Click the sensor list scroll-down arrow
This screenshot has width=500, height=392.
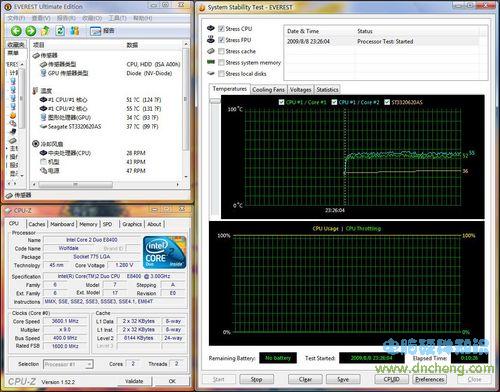pyautogui.click(x=186, y=177)
